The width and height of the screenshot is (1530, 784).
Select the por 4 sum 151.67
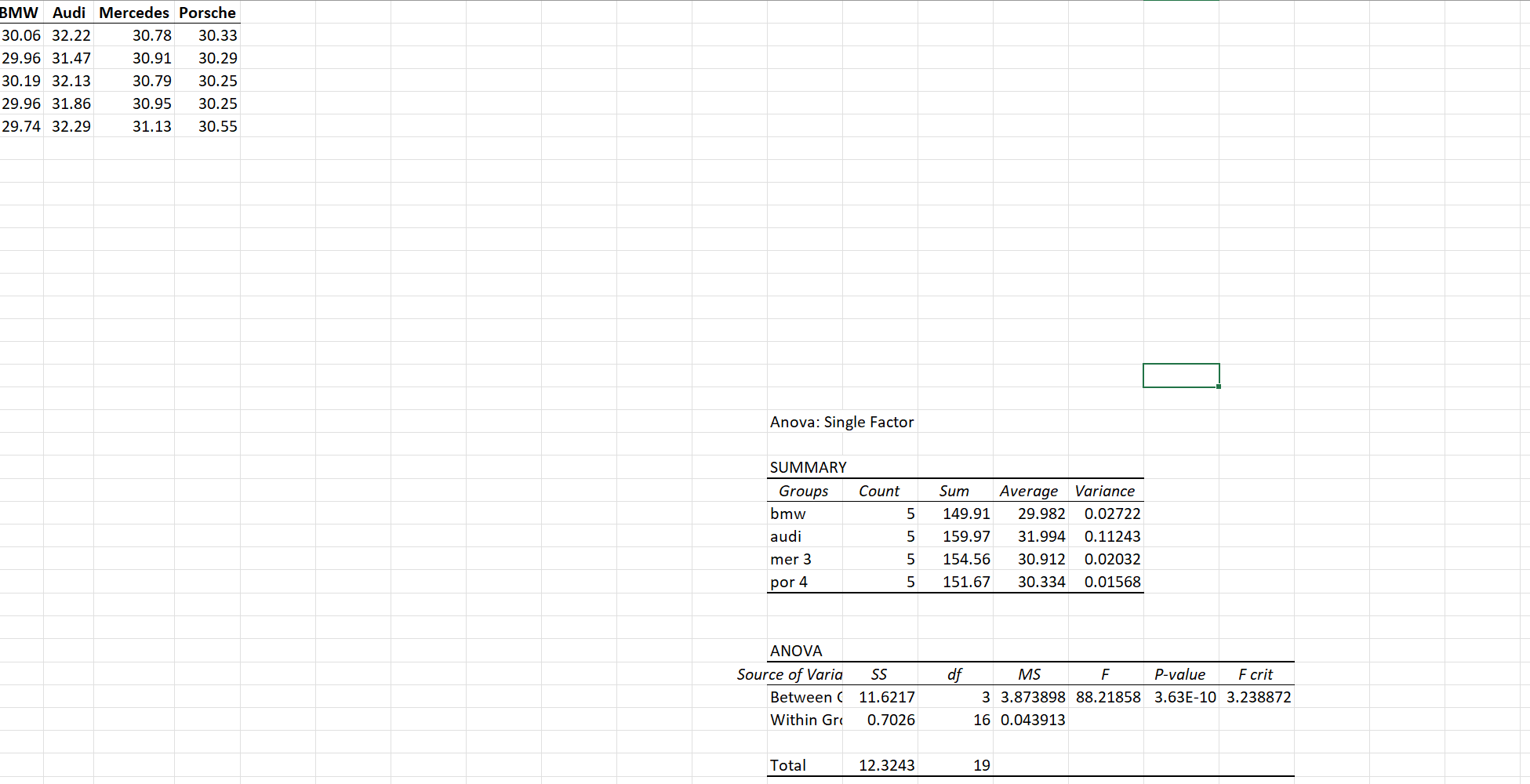pos(955,582)
